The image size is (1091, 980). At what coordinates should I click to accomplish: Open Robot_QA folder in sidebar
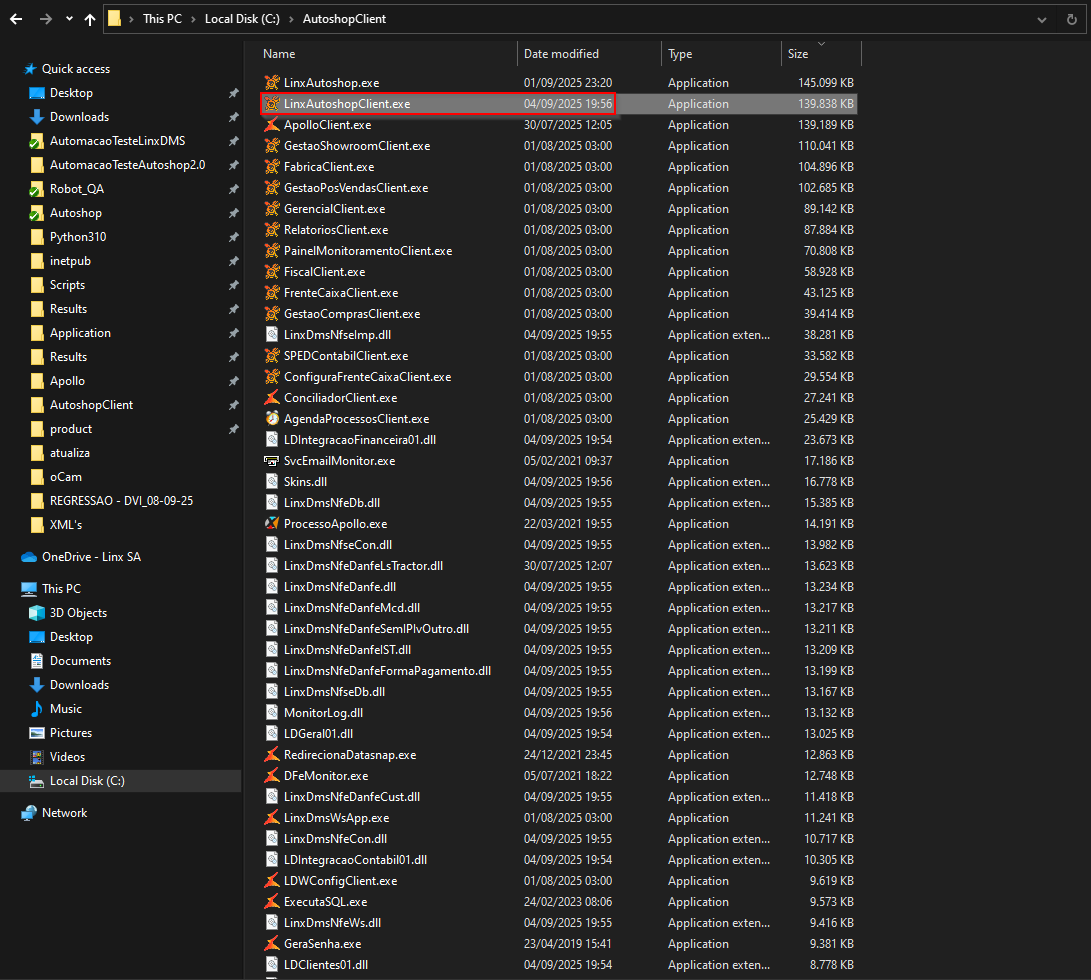(77, 189)
